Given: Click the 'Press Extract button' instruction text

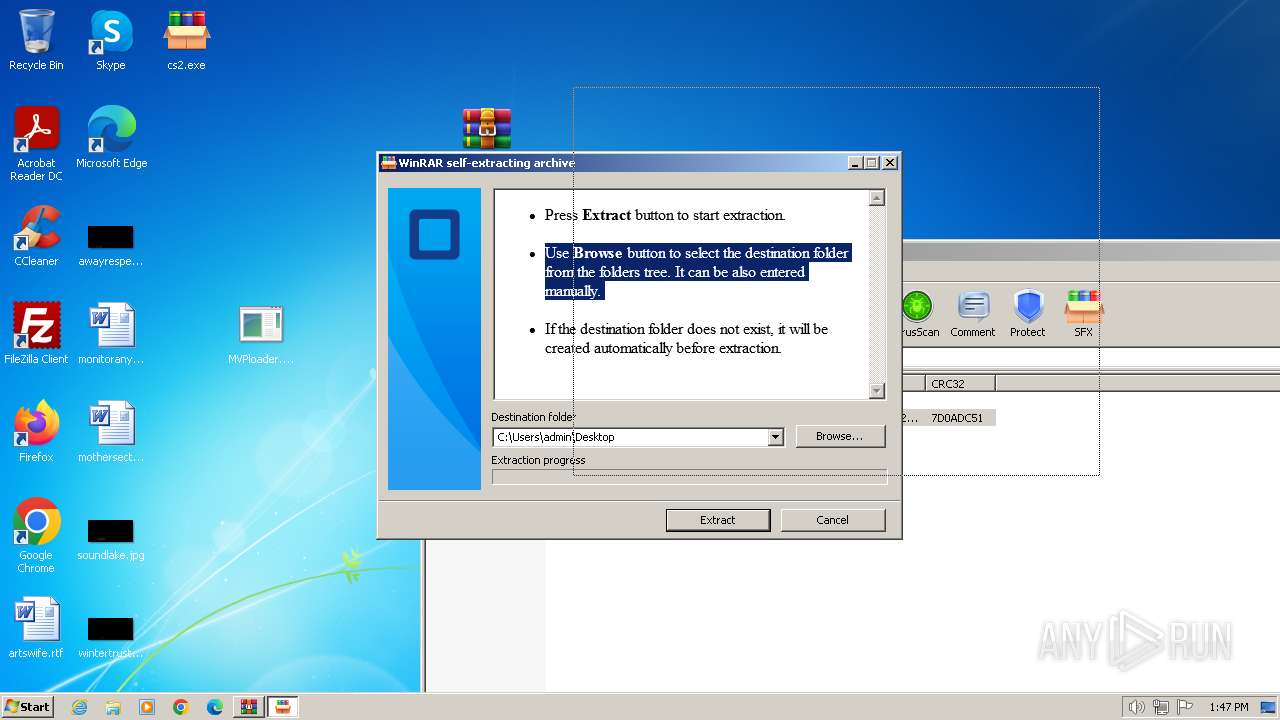Looking at the screenshot, I should pos(665,215).
